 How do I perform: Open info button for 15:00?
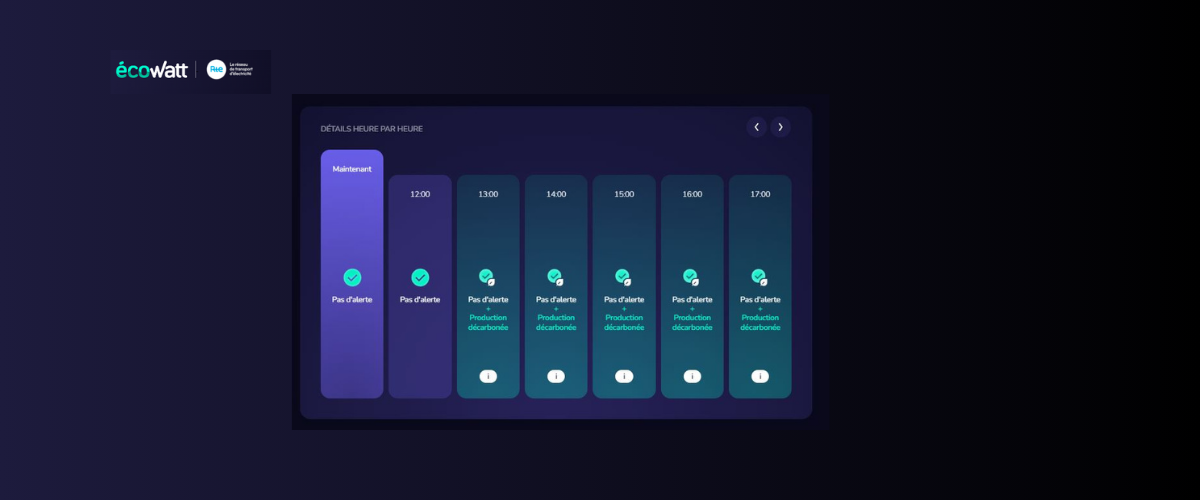624,376
